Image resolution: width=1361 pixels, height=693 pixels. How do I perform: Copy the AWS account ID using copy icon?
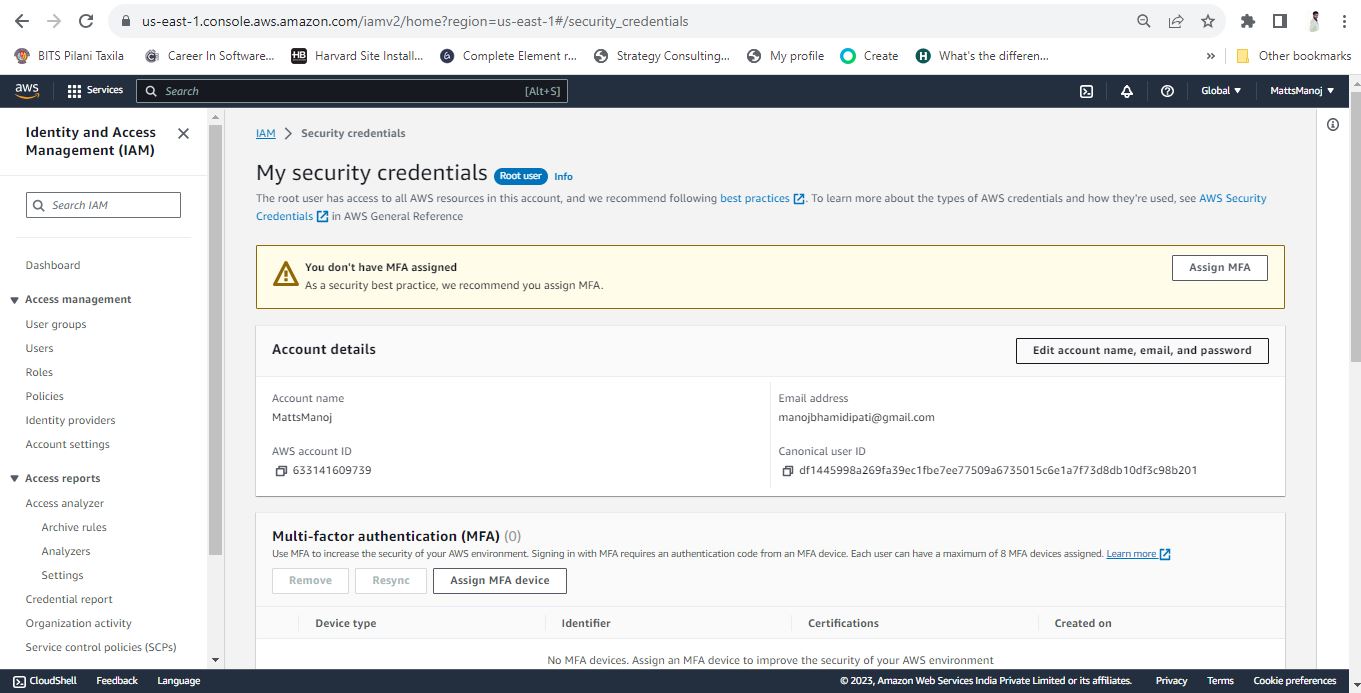(281, 470)
